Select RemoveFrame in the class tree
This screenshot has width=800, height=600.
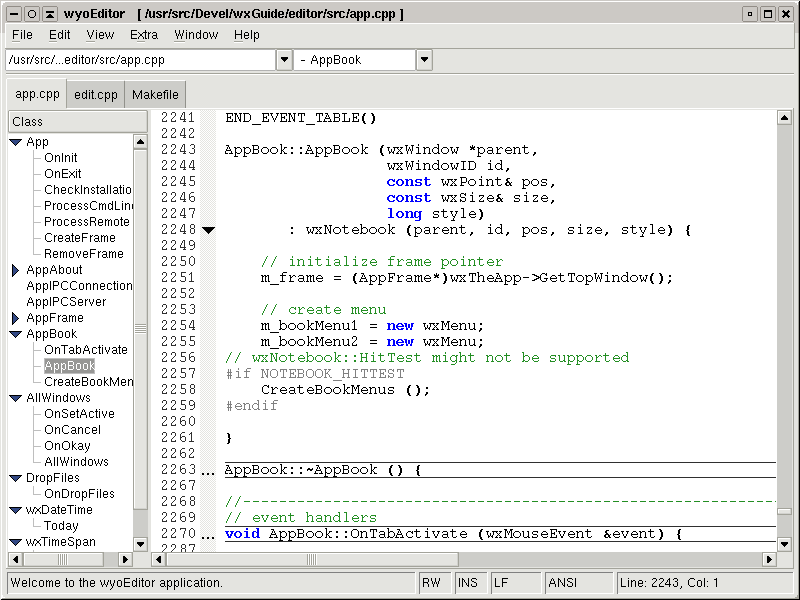84,254
